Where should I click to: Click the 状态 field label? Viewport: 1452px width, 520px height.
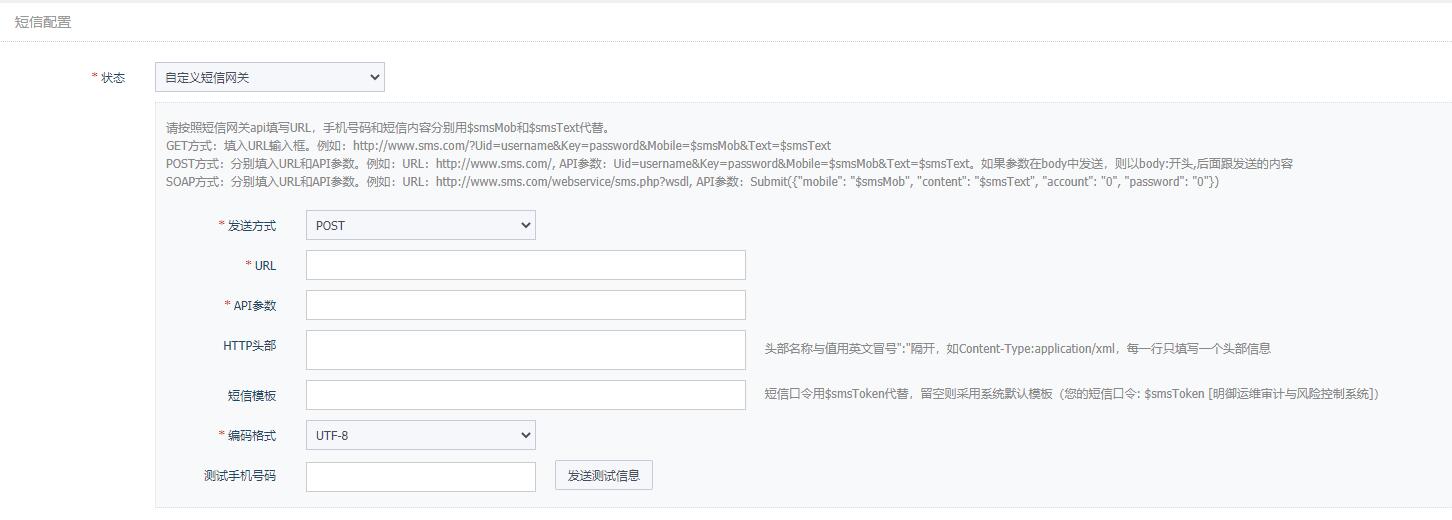(x=112, y=78)
